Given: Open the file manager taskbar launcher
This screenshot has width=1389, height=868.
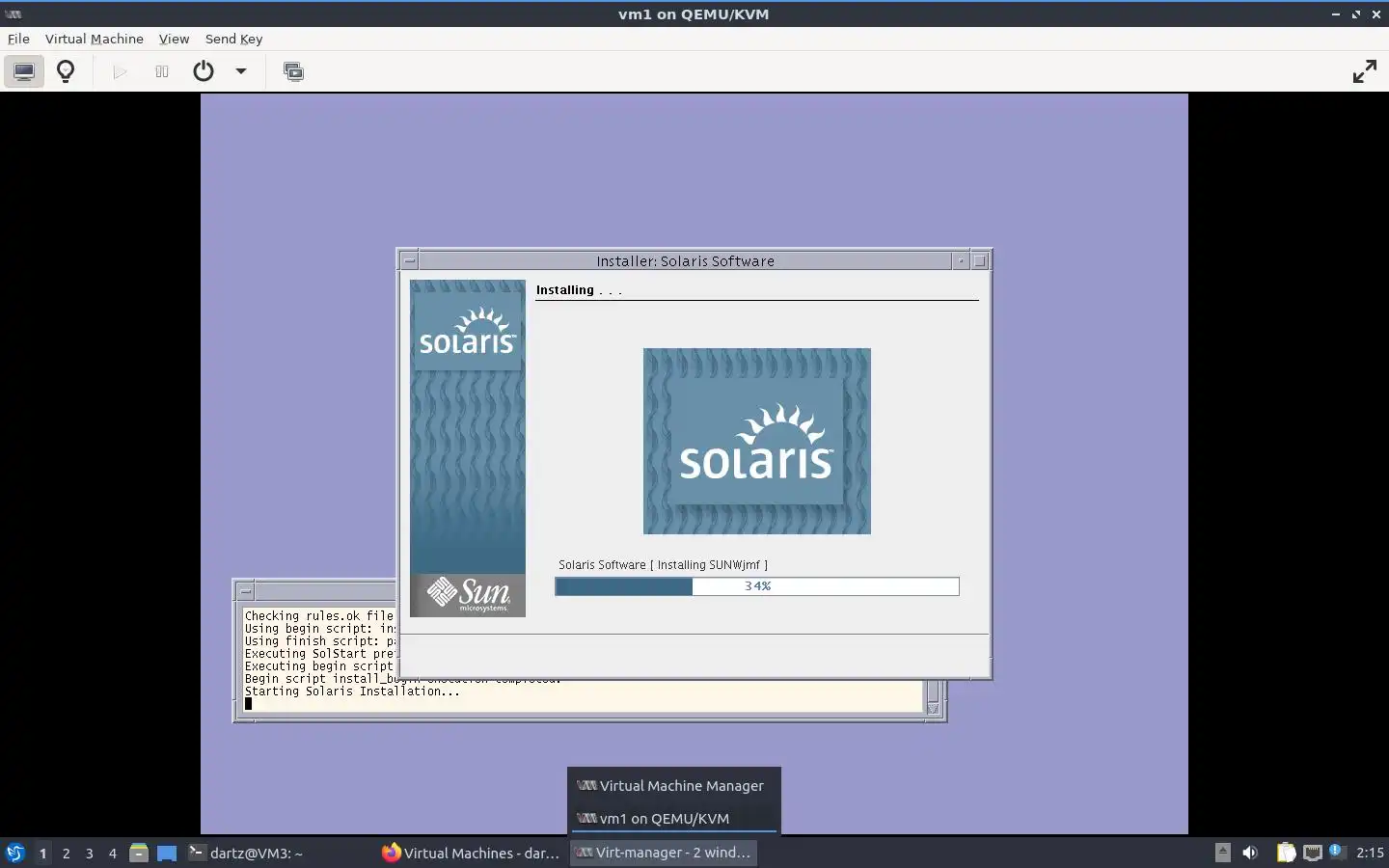Looking at the screenshot, I should [x=139, y=853].
